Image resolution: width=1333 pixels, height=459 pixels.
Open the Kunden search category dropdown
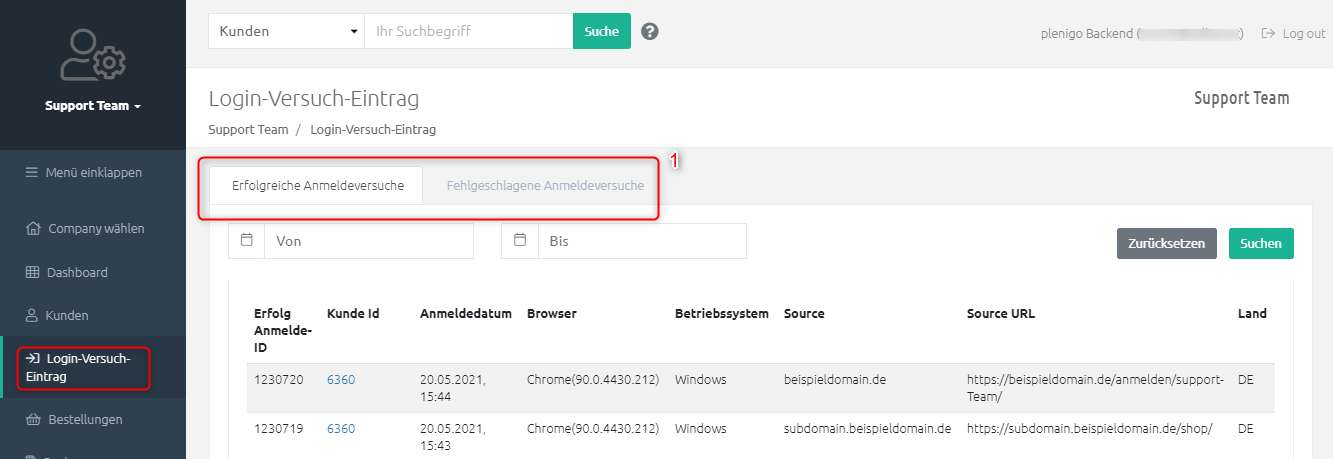click(286, 31)
